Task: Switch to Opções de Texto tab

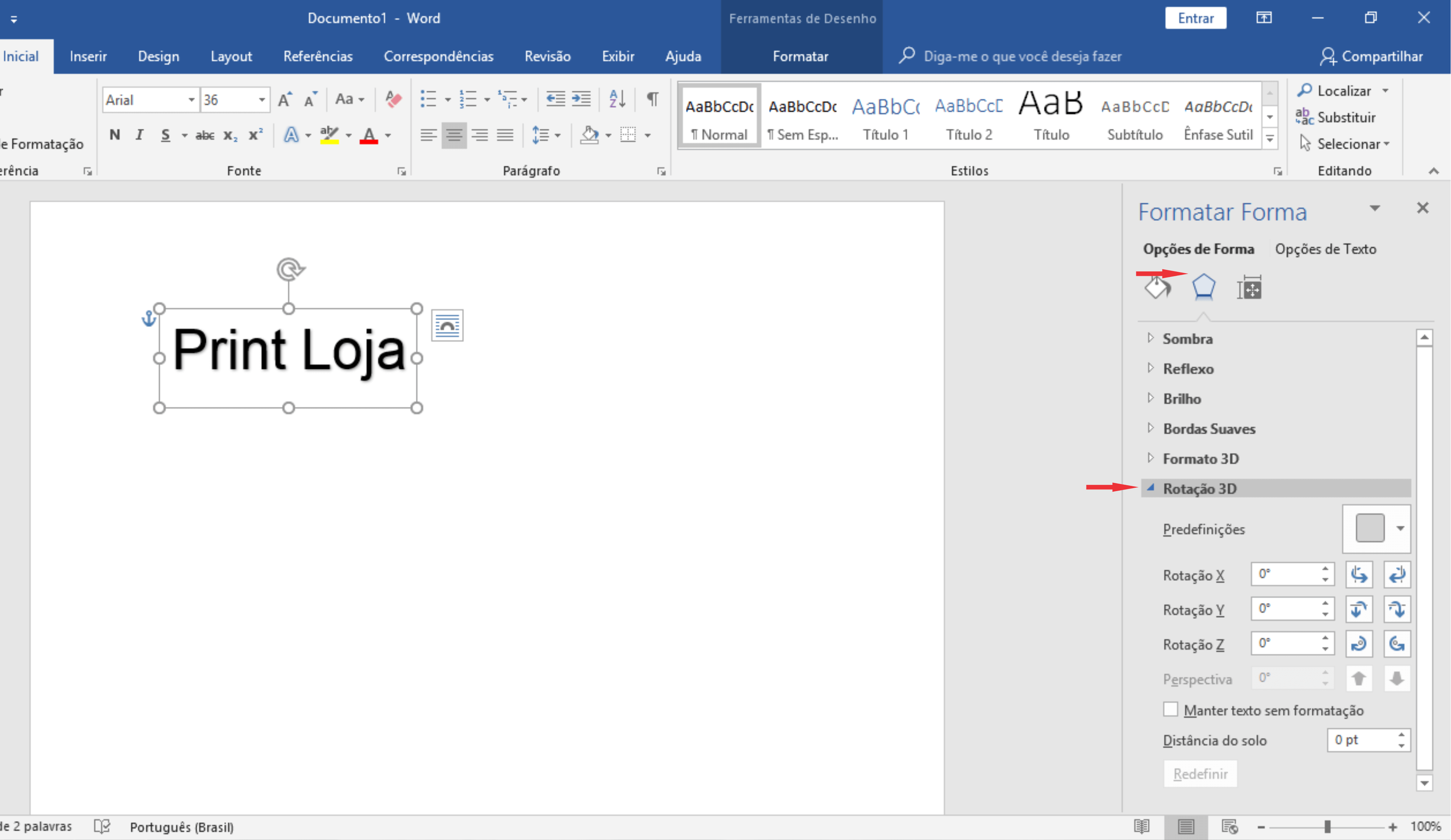Action: point(1325,249)
